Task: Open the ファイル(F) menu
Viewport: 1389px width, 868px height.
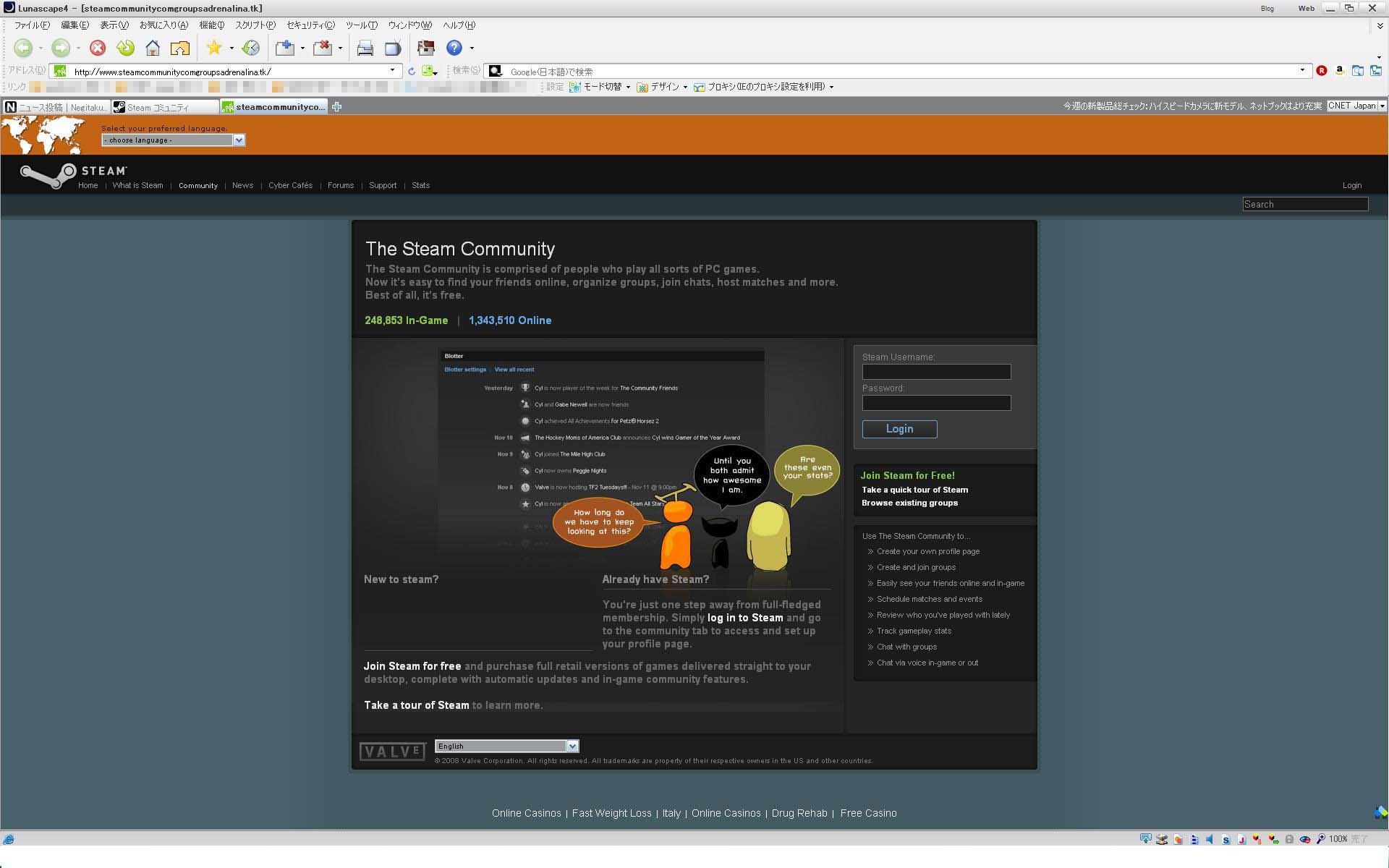Action: [32, 25]
